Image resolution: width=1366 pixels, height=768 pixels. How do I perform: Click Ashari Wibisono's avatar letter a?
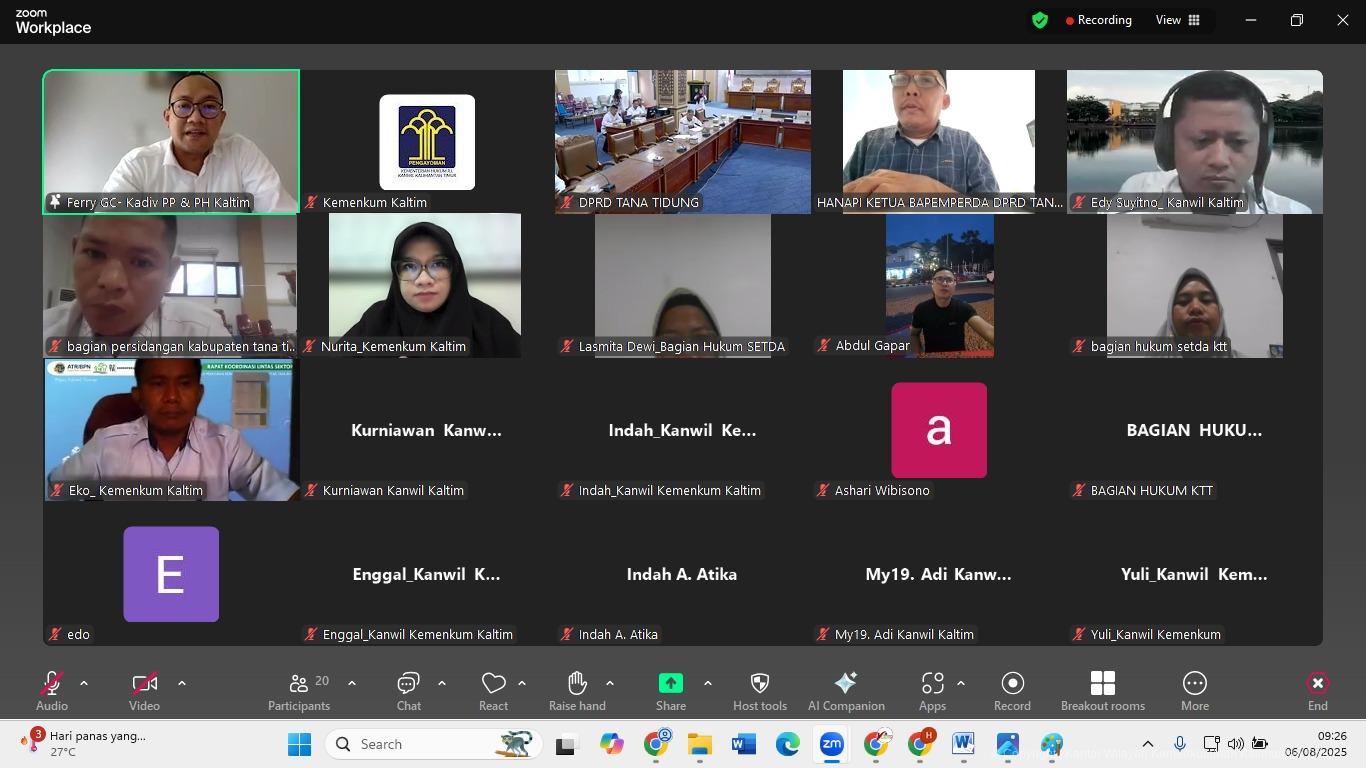[x=939, y=430]
